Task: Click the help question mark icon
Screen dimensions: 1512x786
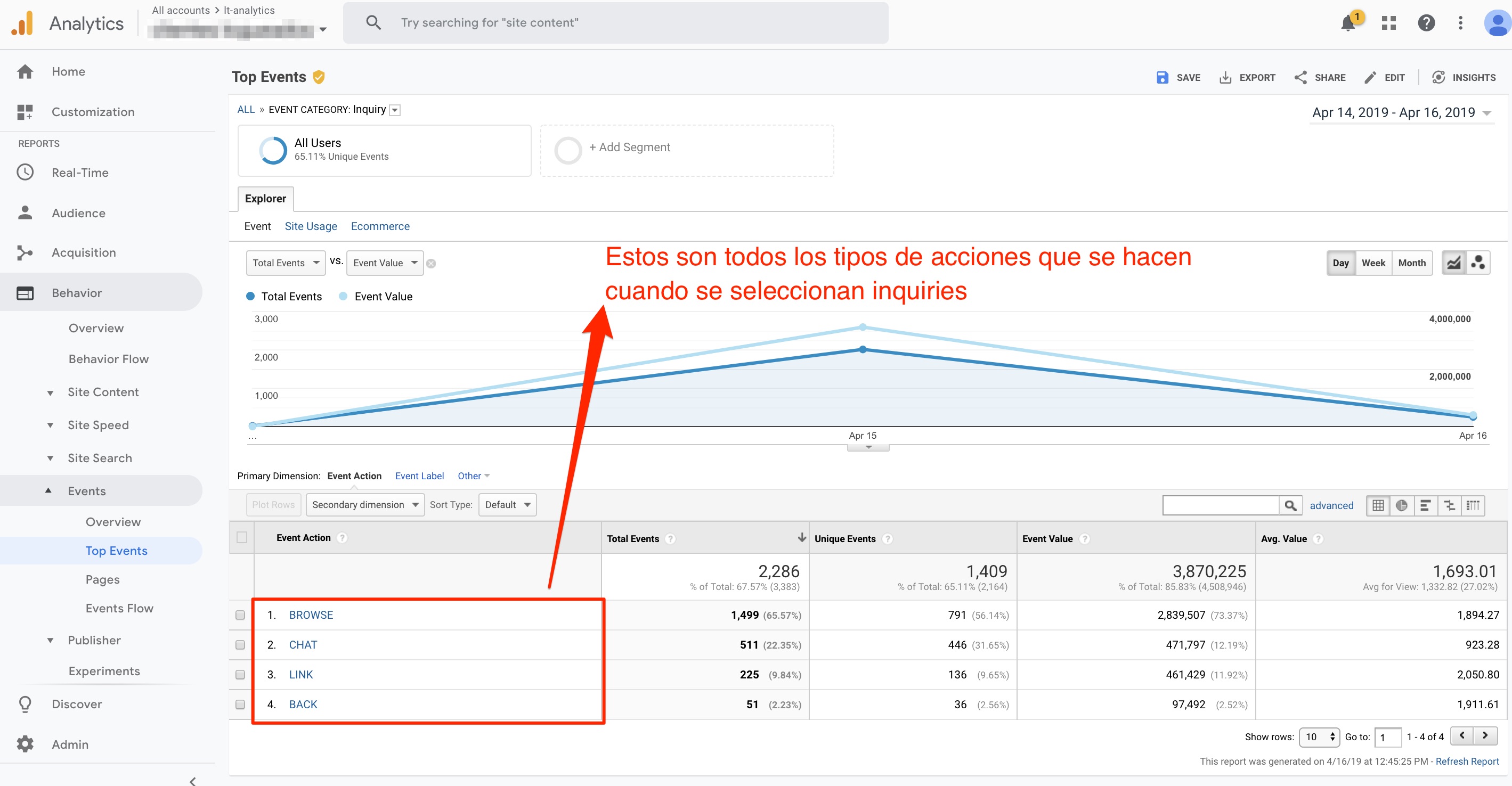Action: click(1426, 23)
